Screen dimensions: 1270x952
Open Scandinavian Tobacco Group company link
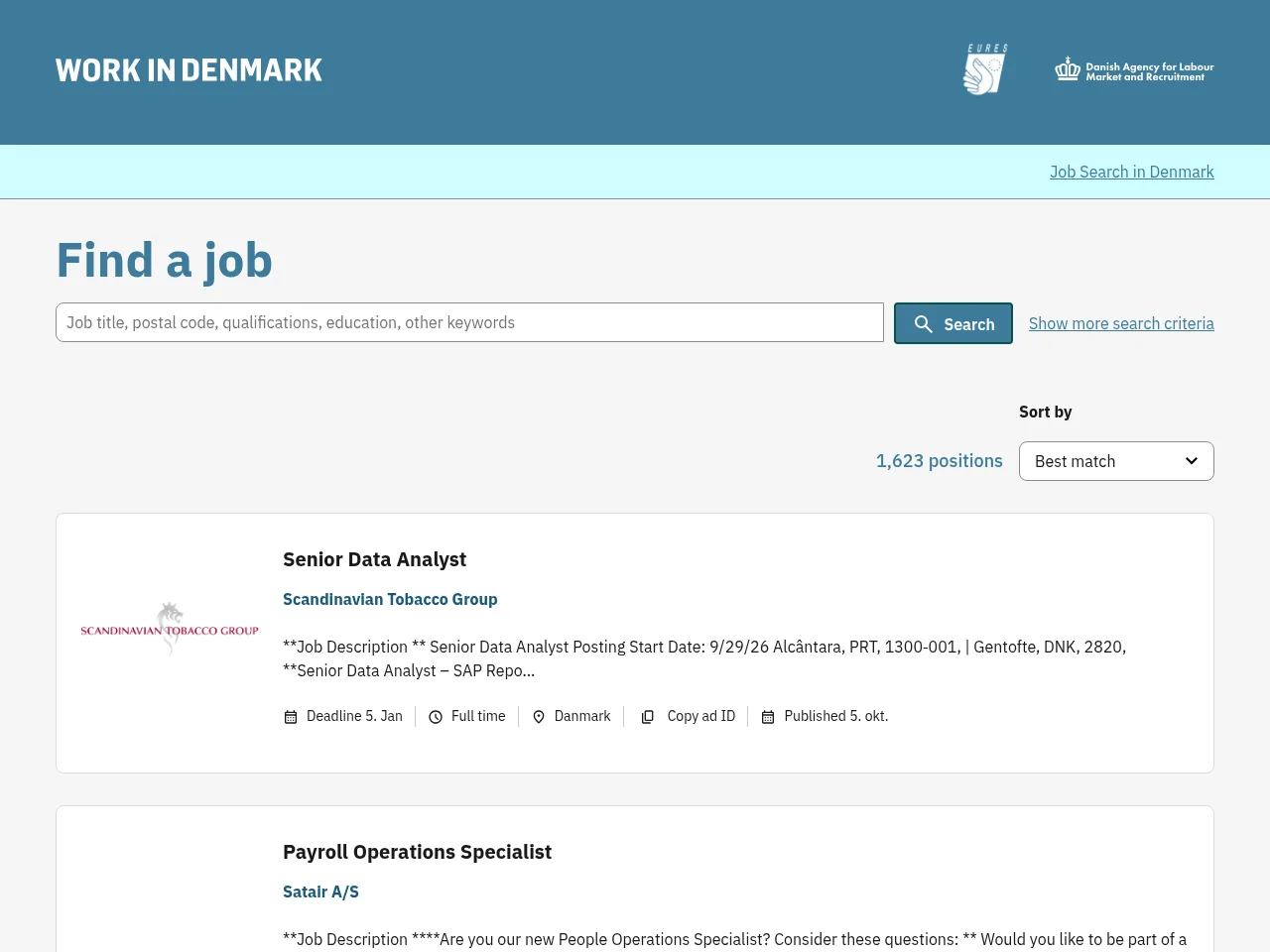[x=390, y=599]
